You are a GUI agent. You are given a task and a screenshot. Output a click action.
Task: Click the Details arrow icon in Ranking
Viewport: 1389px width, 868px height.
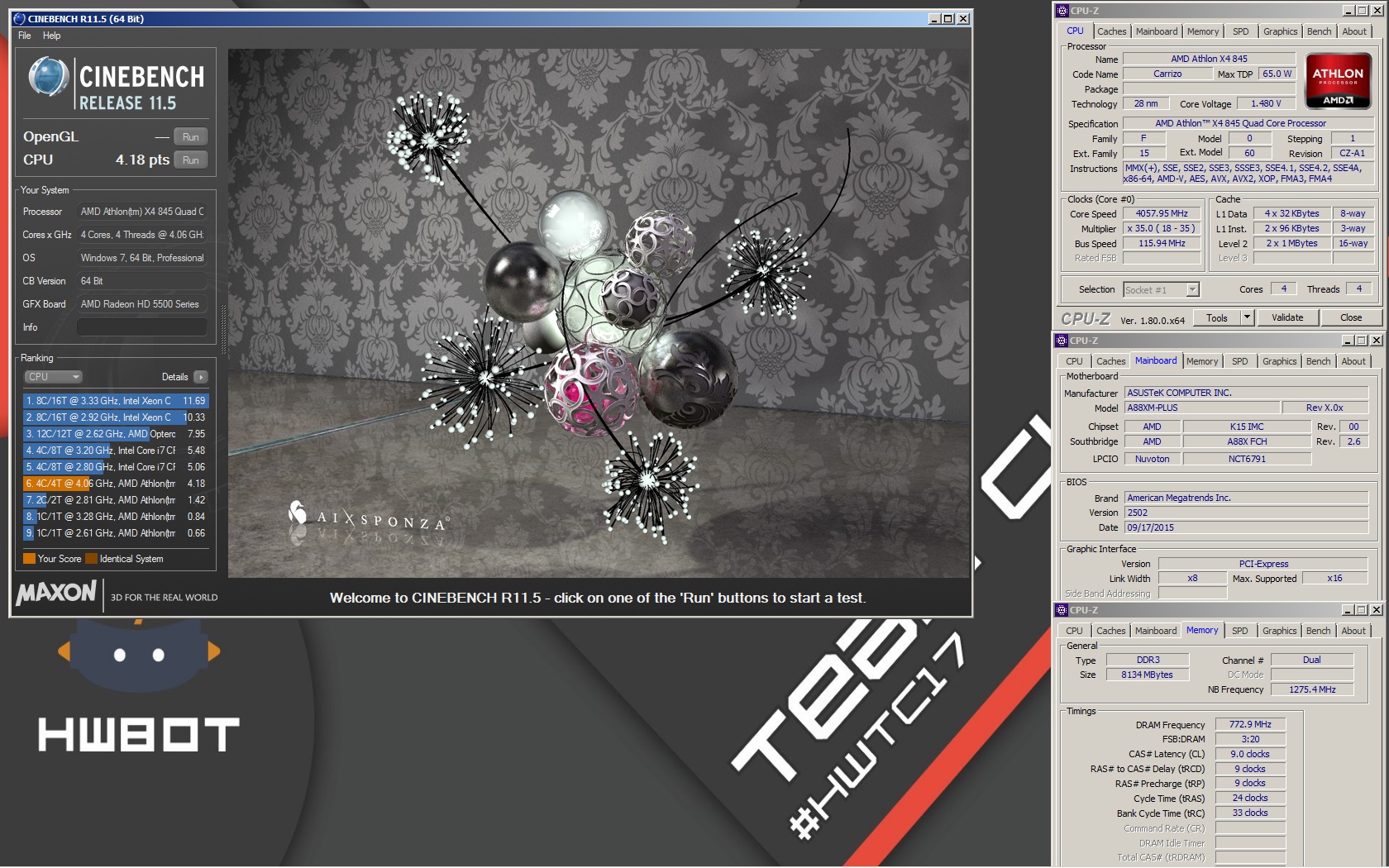click(200, 377)
